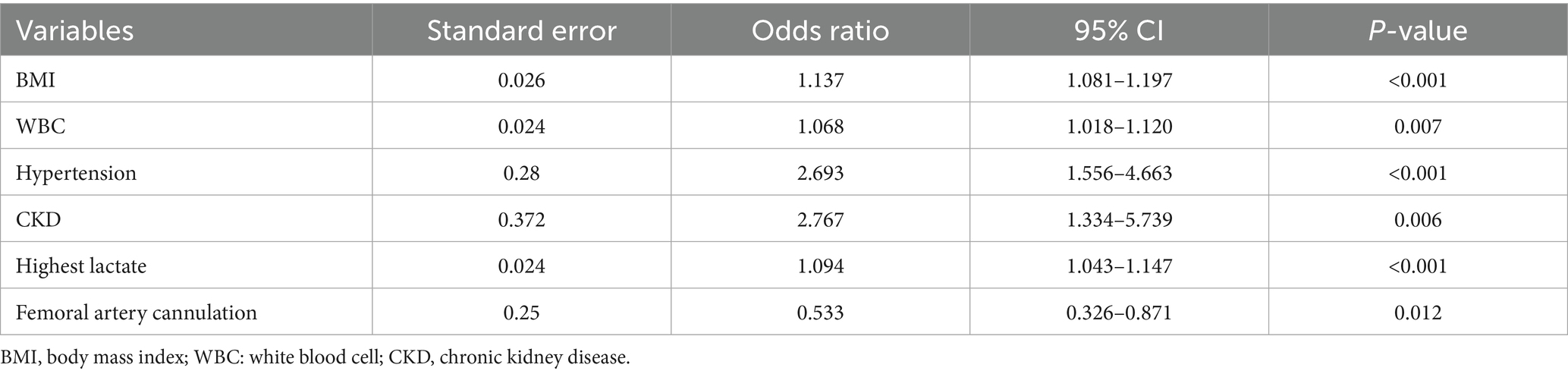Viewport: 1568px width, 374px height.
Task: Select the femoral cannulation P-value 0.012
Action: click(x=1418, y=313)
